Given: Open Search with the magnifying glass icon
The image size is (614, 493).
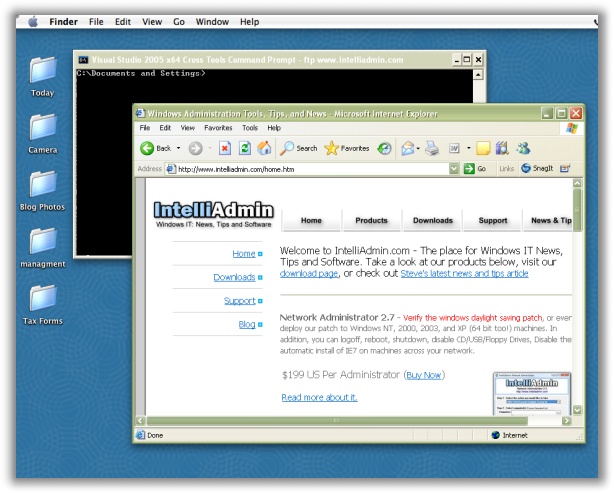Looking at the screenshot, I should click(287, 148).
